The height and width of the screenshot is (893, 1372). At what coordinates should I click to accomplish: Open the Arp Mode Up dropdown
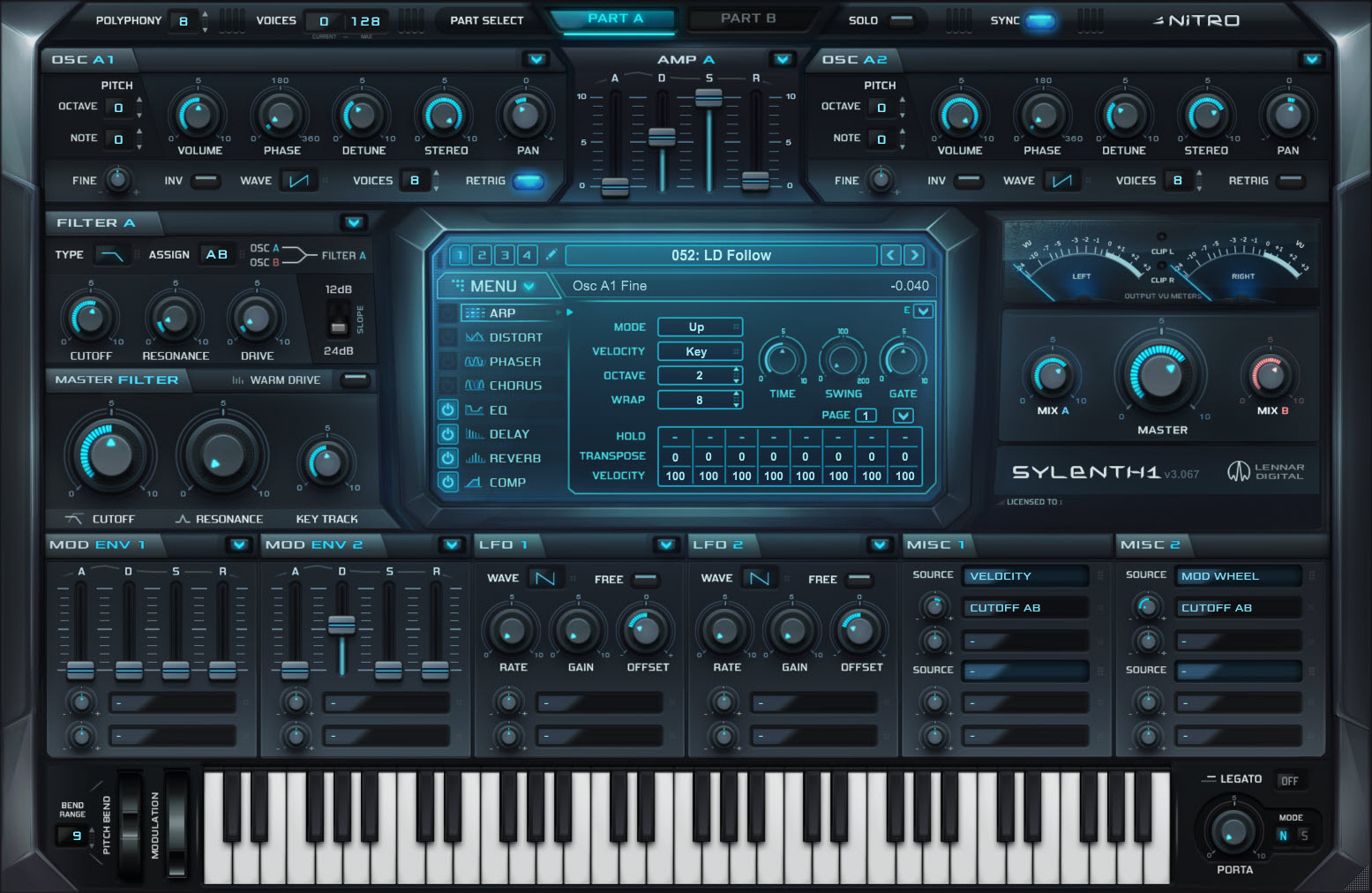(700, 327)
